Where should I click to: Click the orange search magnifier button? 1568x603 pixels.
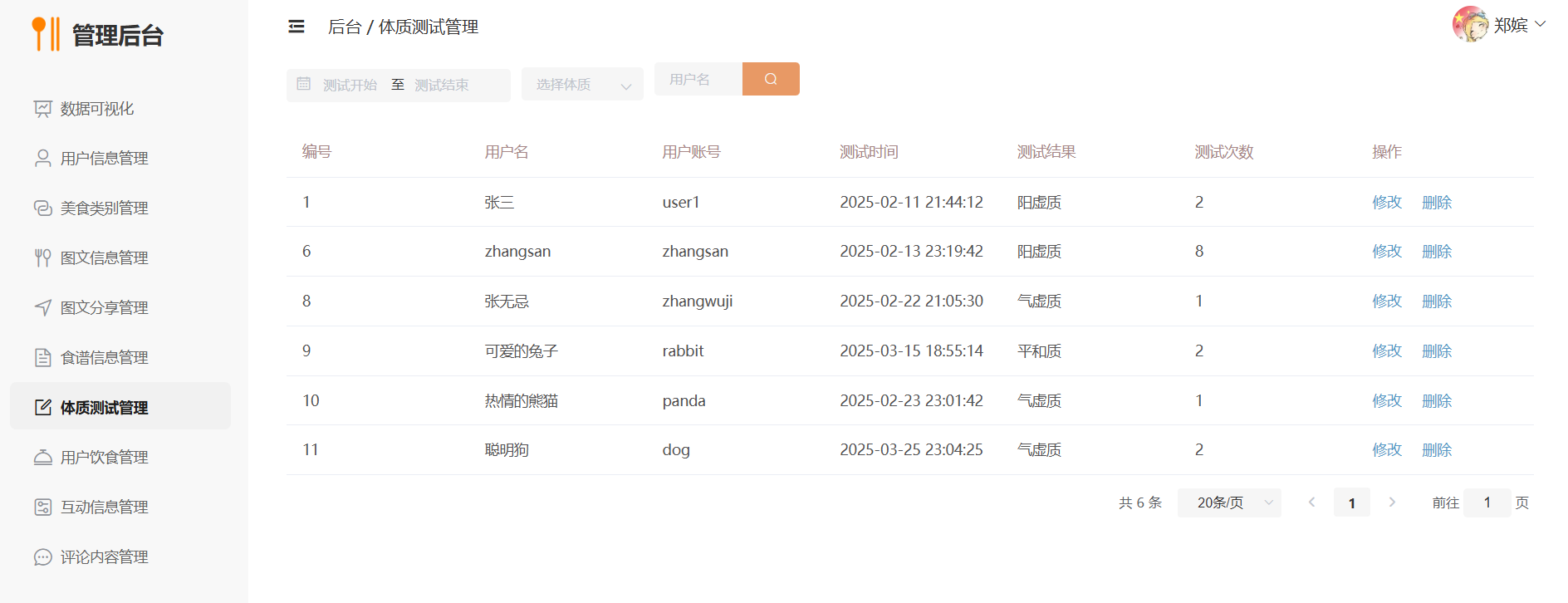(x=771, y=79)
